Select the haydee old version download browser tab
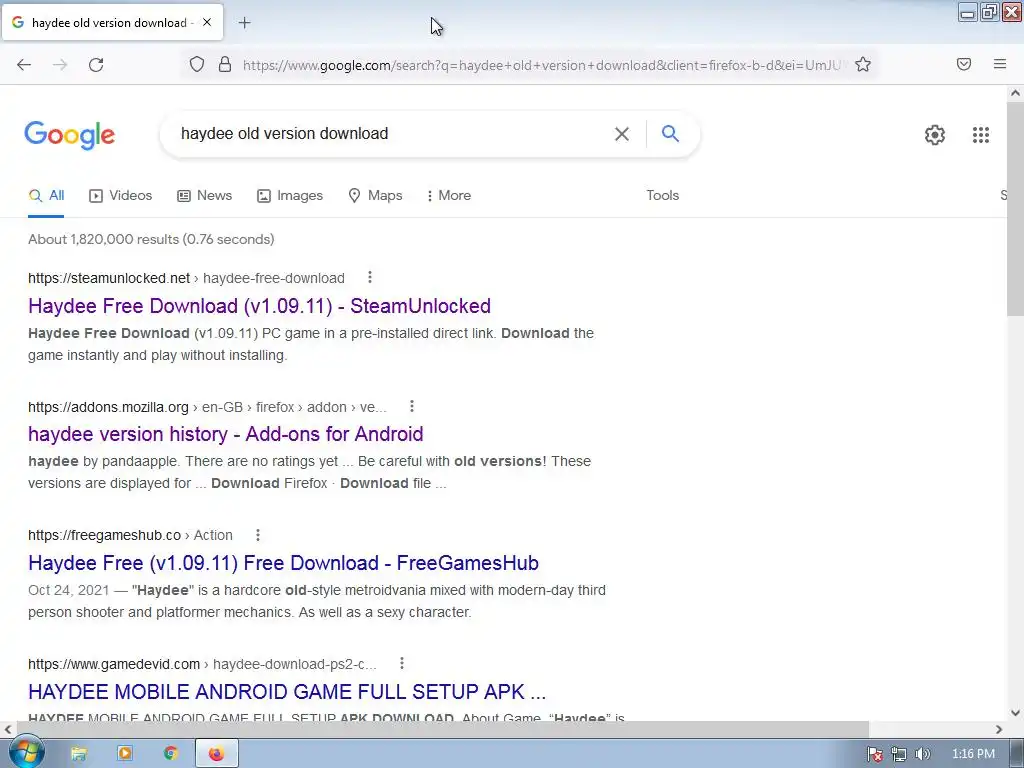 [x=113, y=22]
